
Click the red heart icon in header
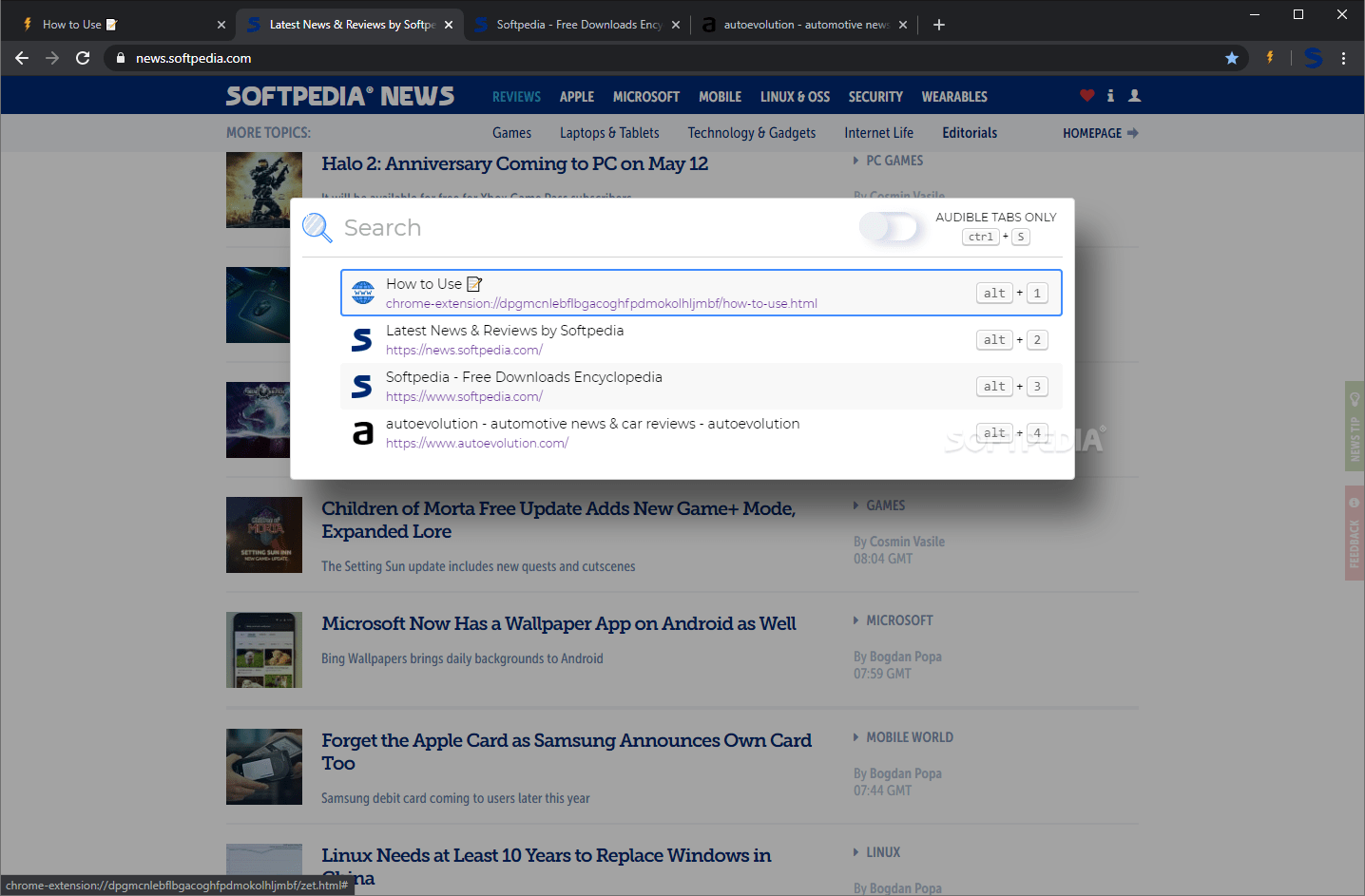click(x=1087, y=95)
